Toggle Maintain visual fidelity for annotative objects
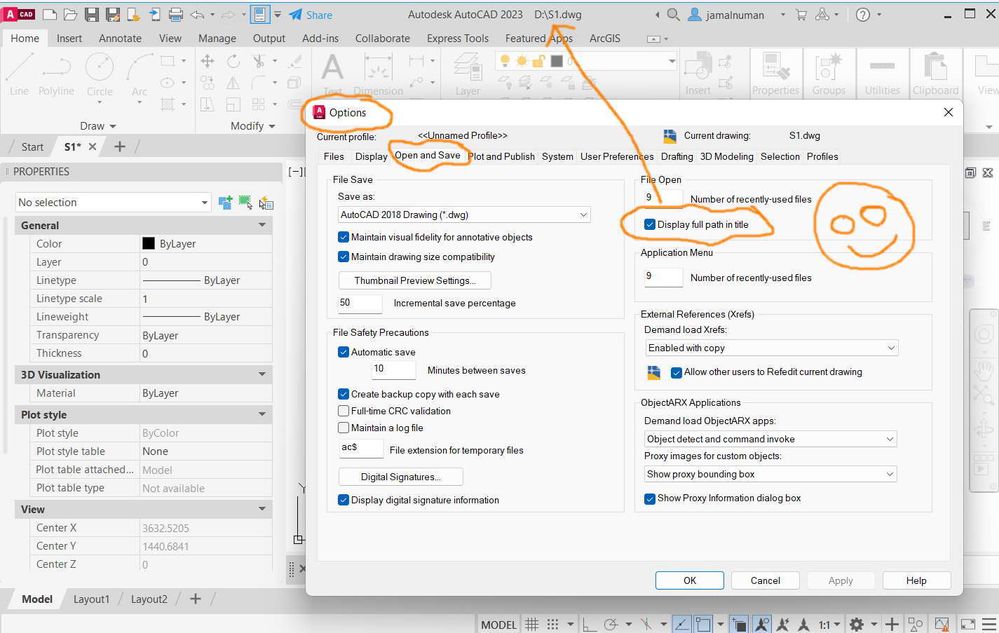The height and width of the screenshot is (633, 999). pos(343,237)
